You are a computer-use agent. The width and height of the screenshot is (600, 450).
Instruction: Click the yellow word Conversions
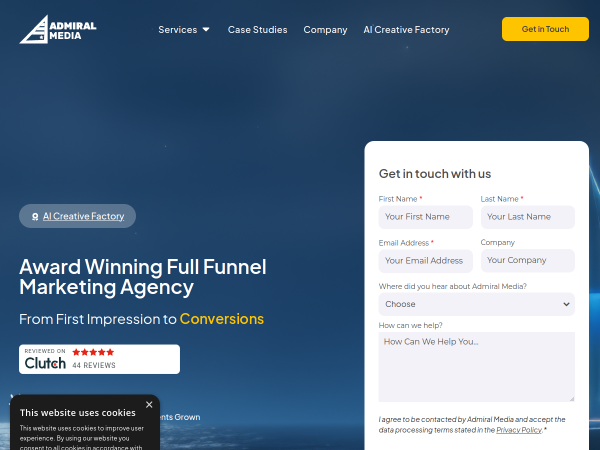coord(222,319)
